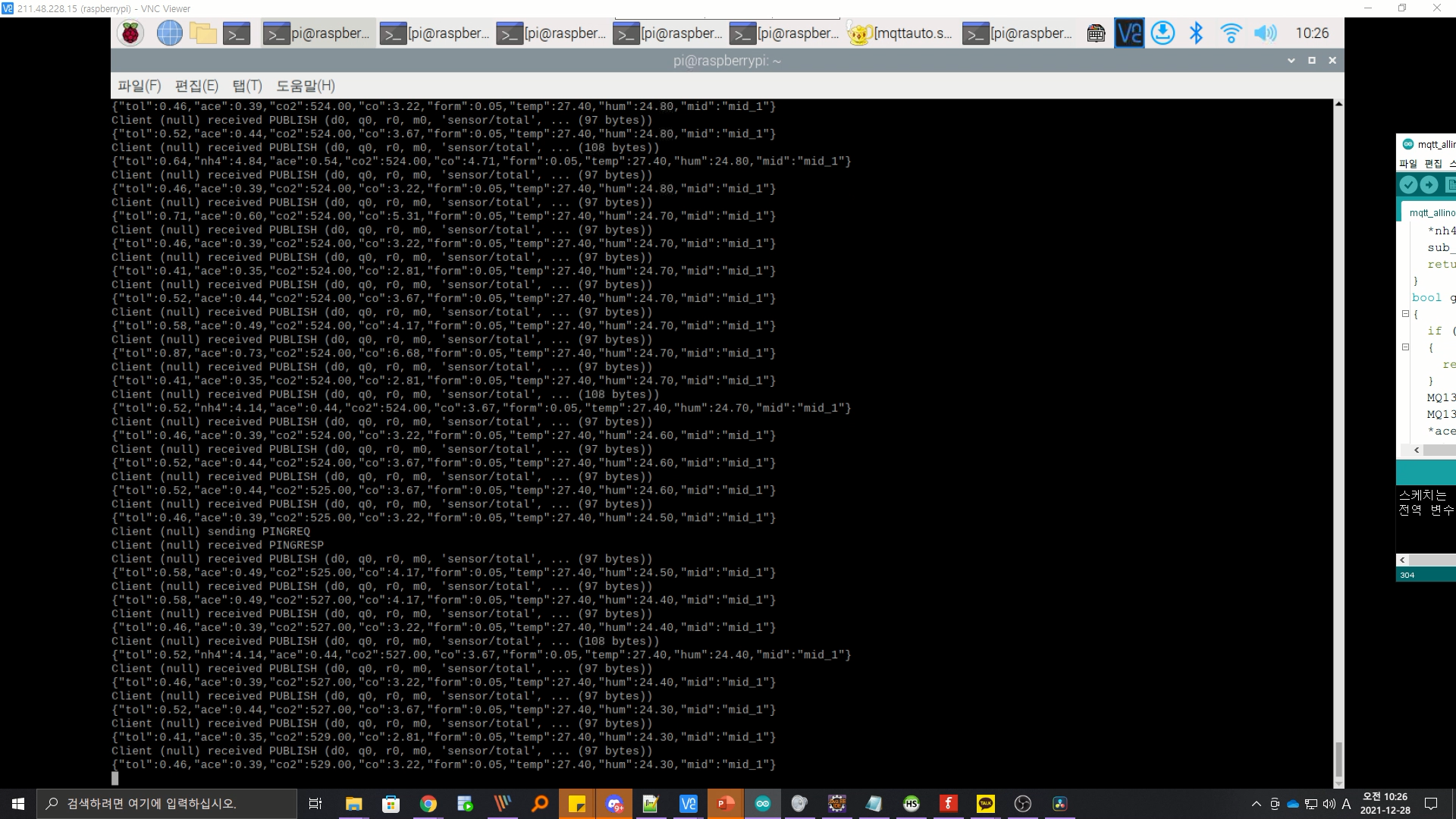The height and width of the screenshot is (819, 1456).
Task: Open the Sticky Notes taskbar icon
Action: (577, 804)
